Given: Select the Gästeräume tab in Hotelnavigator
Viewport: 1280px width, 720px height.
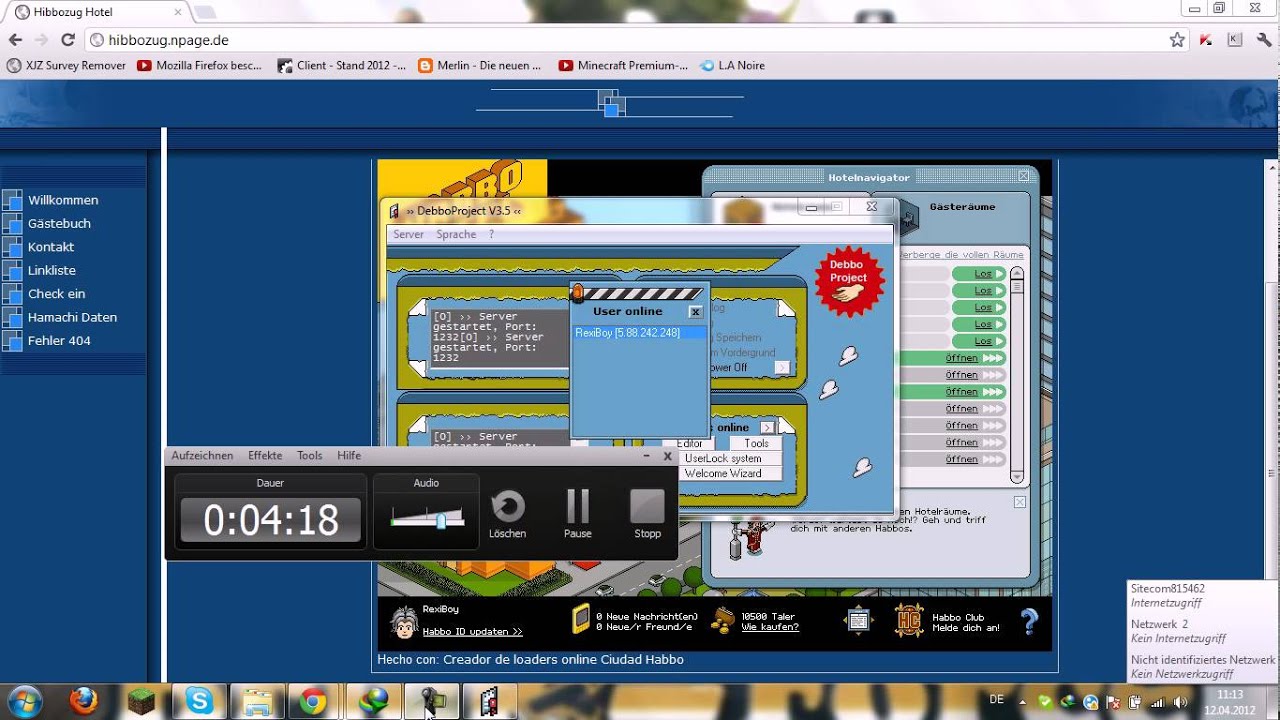Looking at the screenshot, I should 962,207.
